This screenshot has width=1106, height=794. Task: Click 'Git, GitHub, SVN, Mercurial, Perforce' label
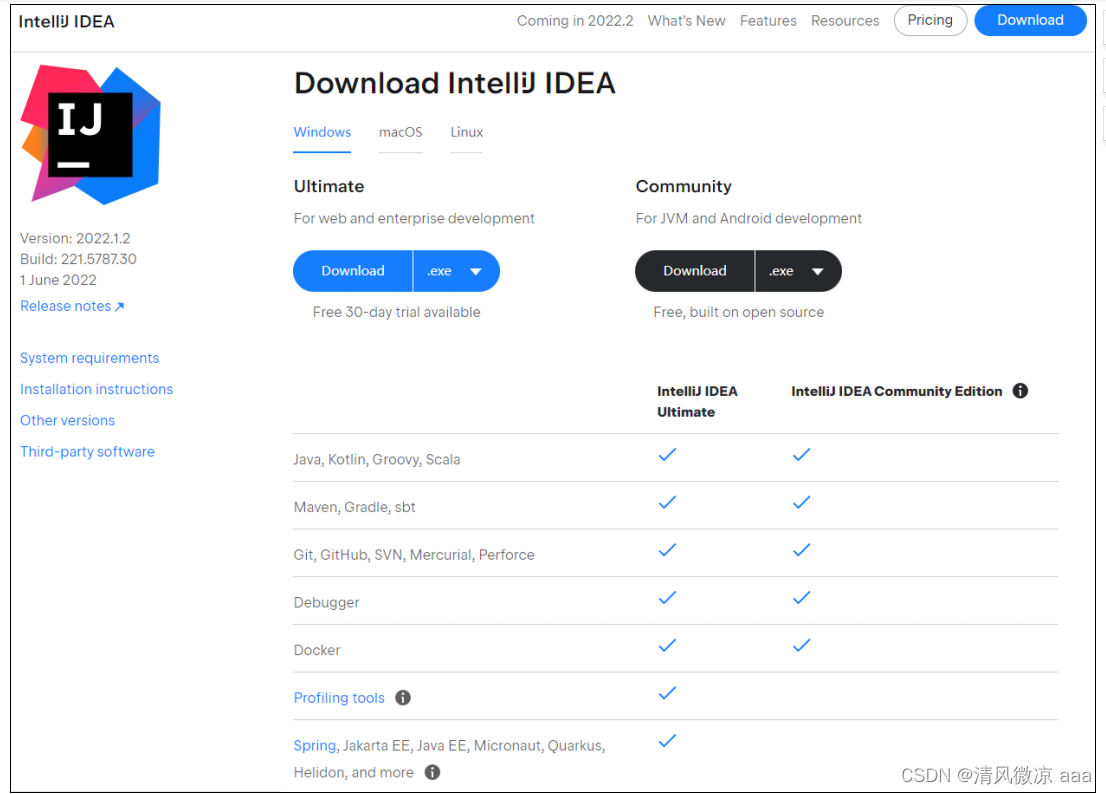[x=414, y=555]
